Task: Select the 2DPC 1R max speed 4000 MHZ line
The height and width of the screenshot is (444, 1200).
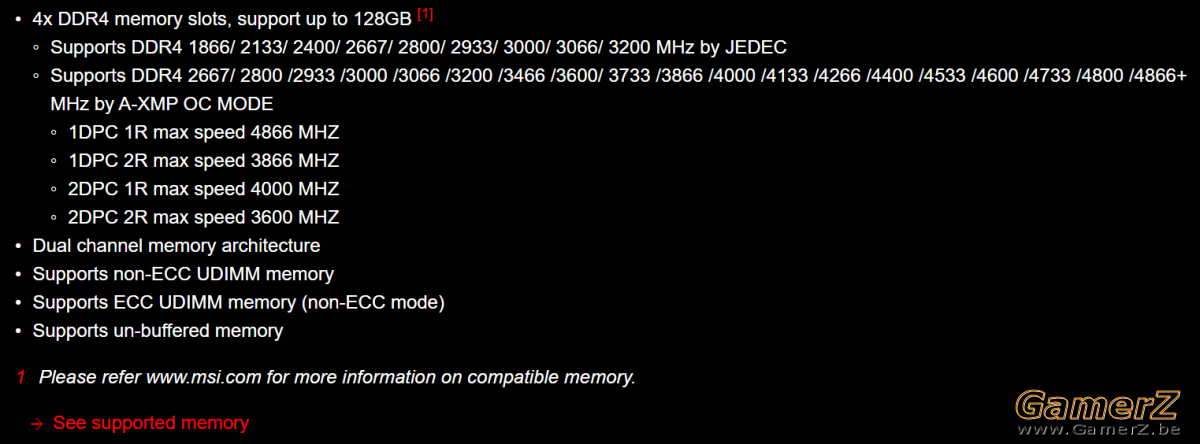Action: pos(204,188)
